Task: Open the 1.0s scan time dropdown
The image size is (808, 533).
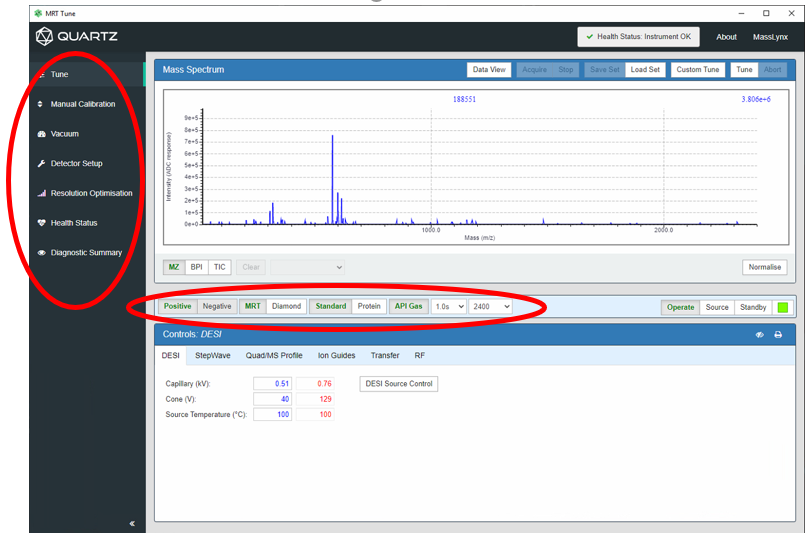Action: (448, 307)
